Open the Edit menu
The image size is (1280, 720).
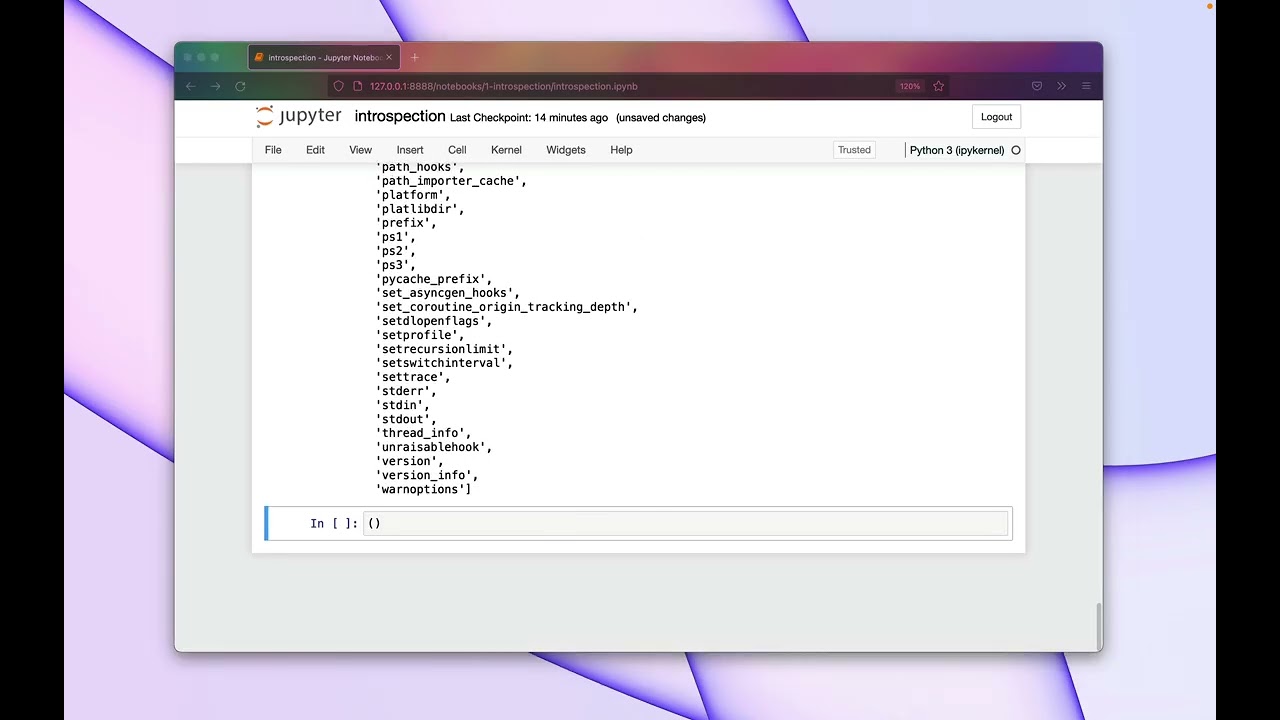click(x=315, y=150)
